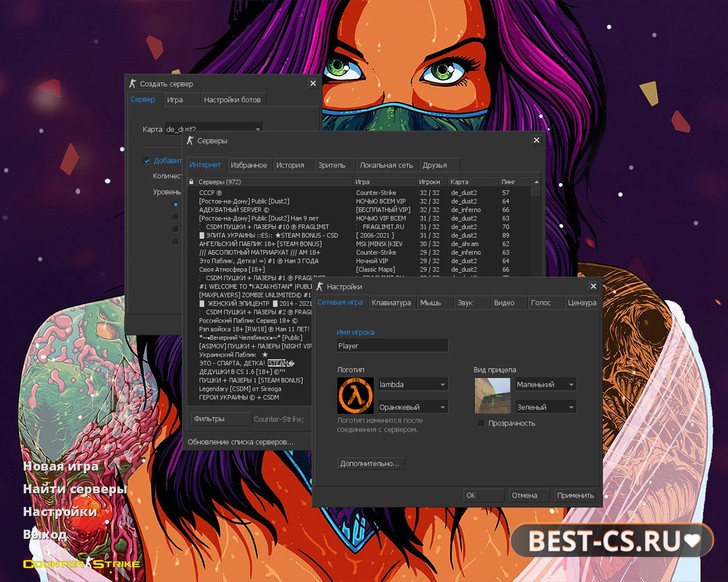Open the Избранное tab in Серверы
Image resolution: width=728 pixels, height=582 pixels.
click(x=249, y=165)
